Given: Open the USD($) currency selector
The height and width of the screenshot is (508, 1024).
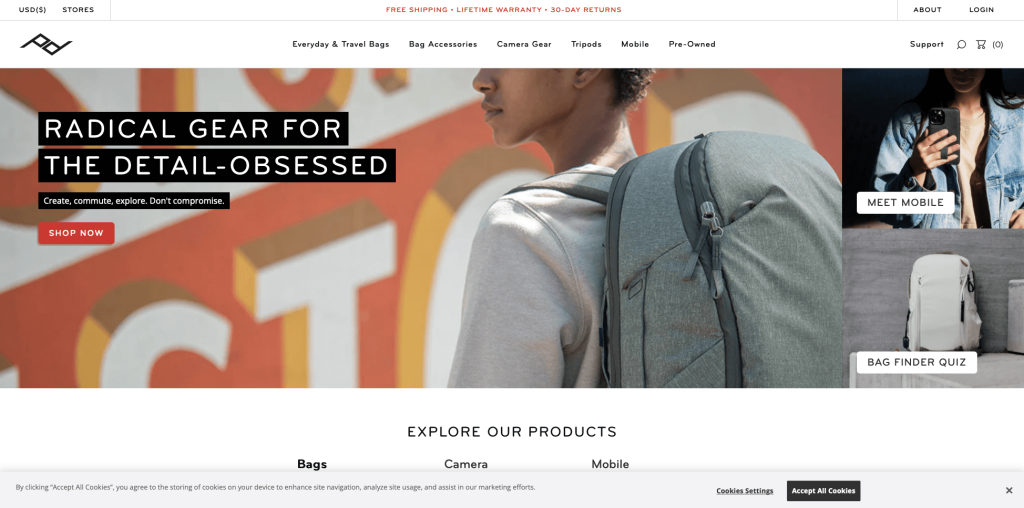Looking at the screenshot, I should coord(33,10).
